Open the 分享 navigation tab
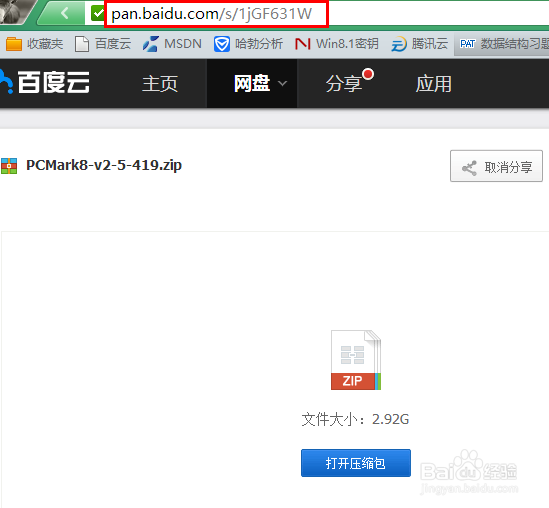Viewport: 549px width, 508px height. [x=343, y=84]
